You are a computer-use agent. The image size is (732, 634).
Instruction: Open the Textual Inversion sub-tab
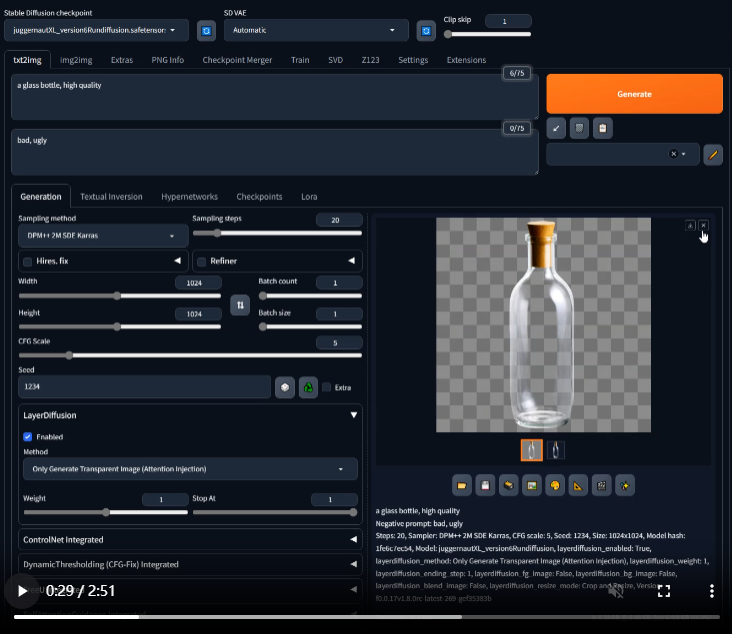click(111, 197)
